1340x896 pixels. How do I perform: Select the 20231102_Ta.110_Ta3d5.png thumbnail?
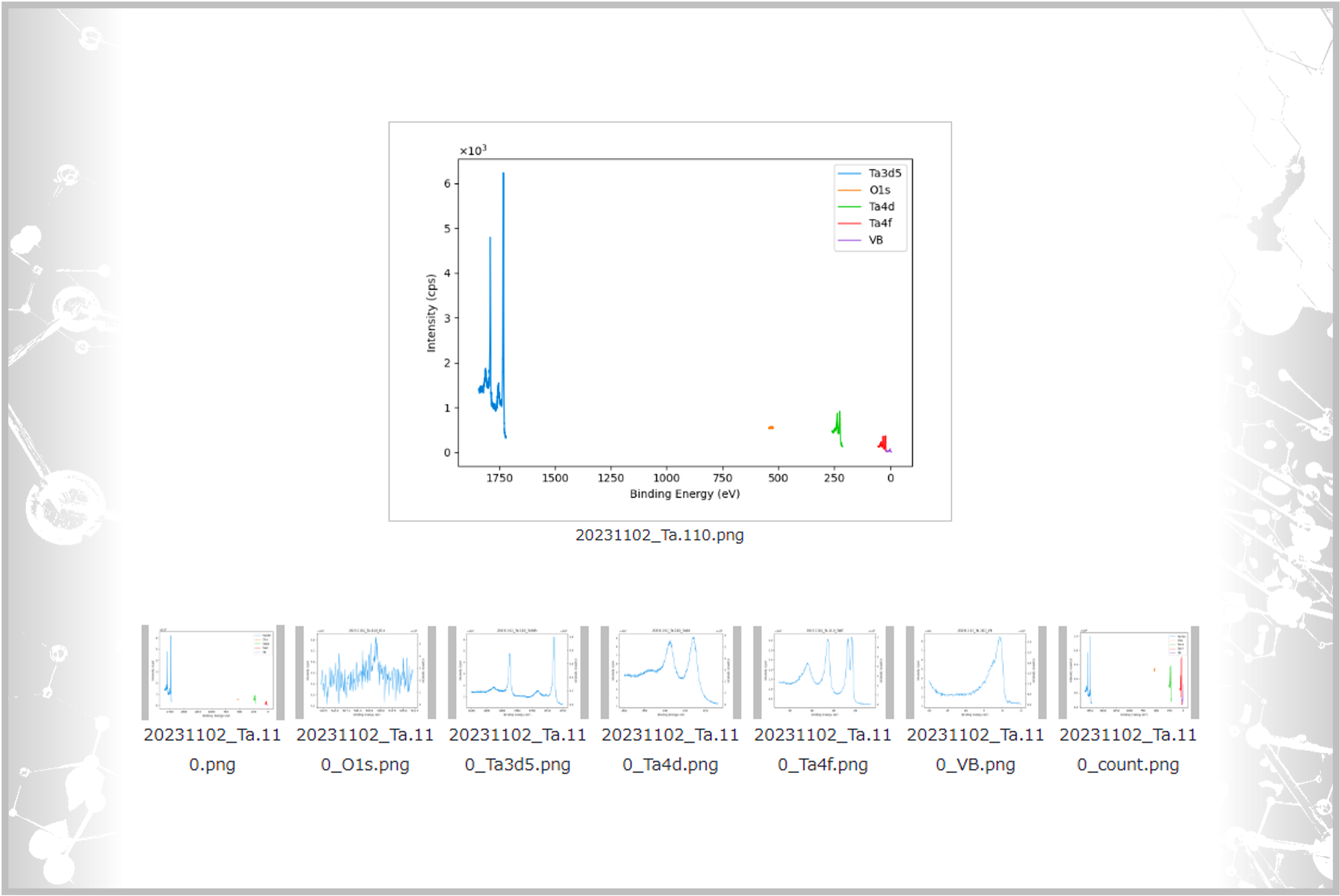tap(518, 672)
